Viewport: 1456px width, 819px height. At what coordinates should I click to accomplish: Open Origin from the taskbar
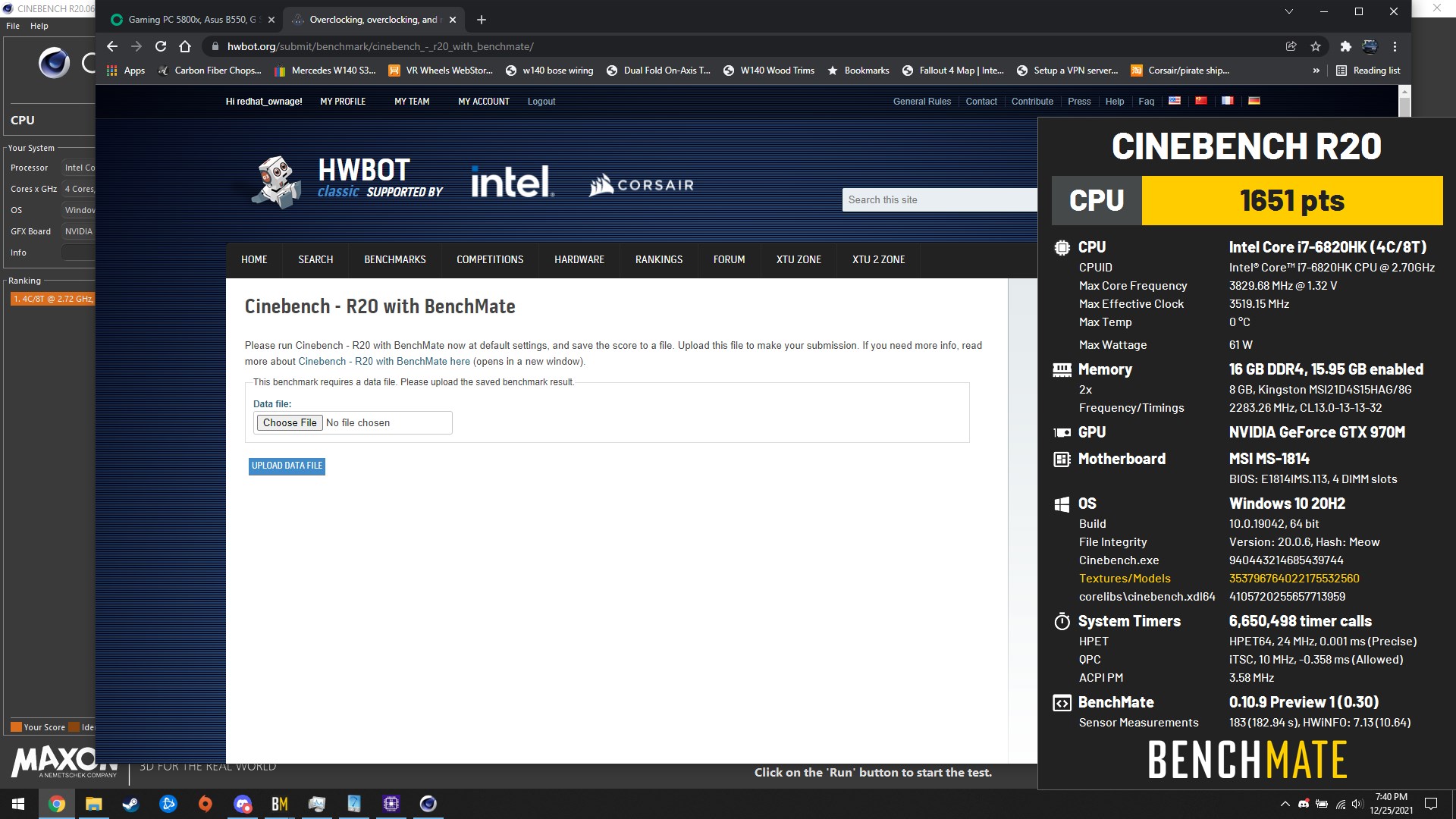point(205,804)
